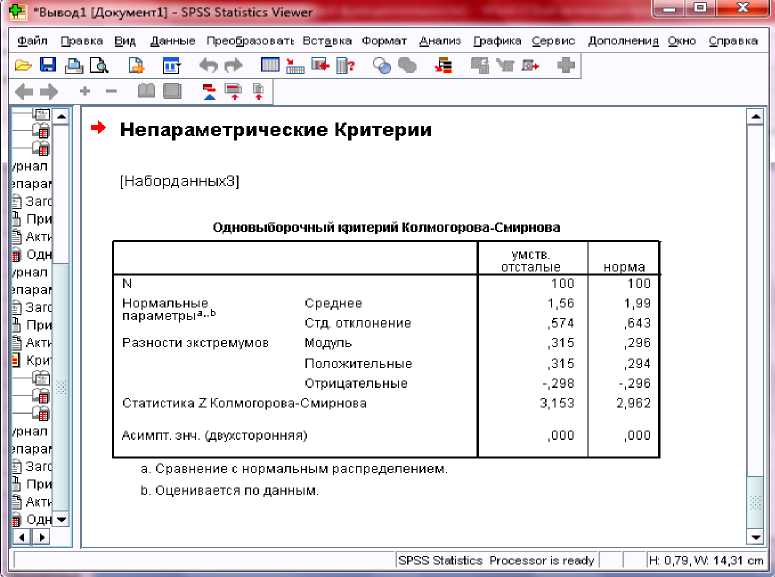Screen dimensions: 775x577
Task: Save the output with floppy disk icon
Action: coord(48,65)
